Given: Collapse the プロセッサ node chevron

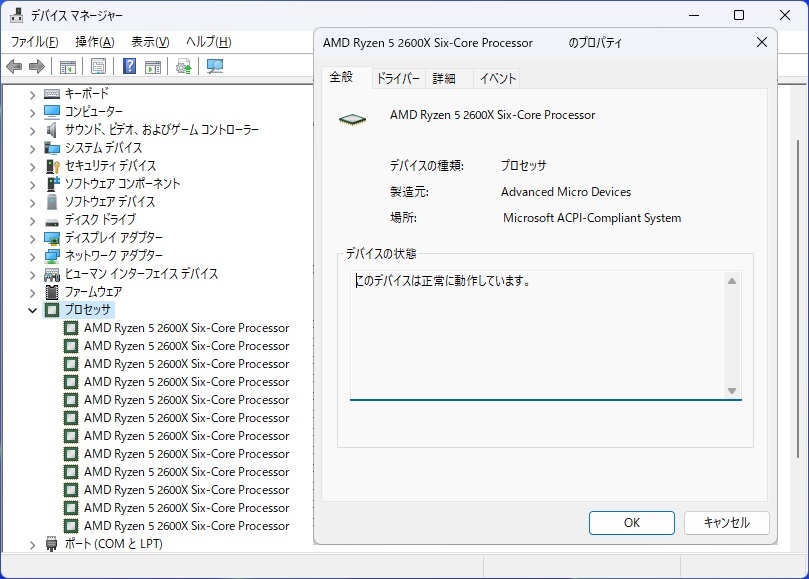Looking at the screenshot, I should click(33, 311).
